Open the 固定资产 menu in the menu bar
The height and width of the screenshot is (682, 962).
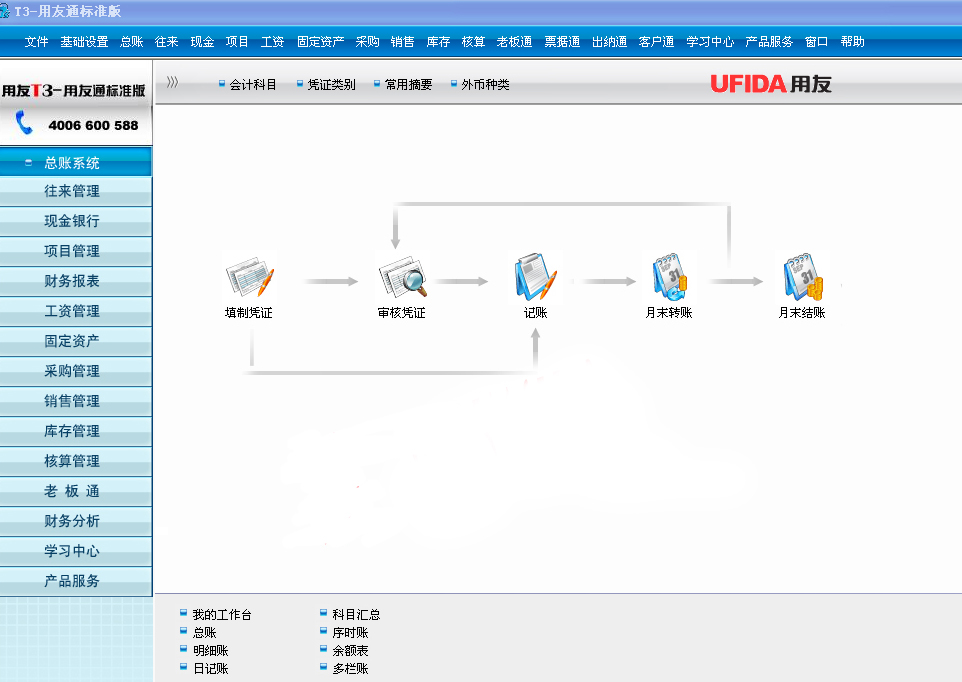[x=320, y=42]
